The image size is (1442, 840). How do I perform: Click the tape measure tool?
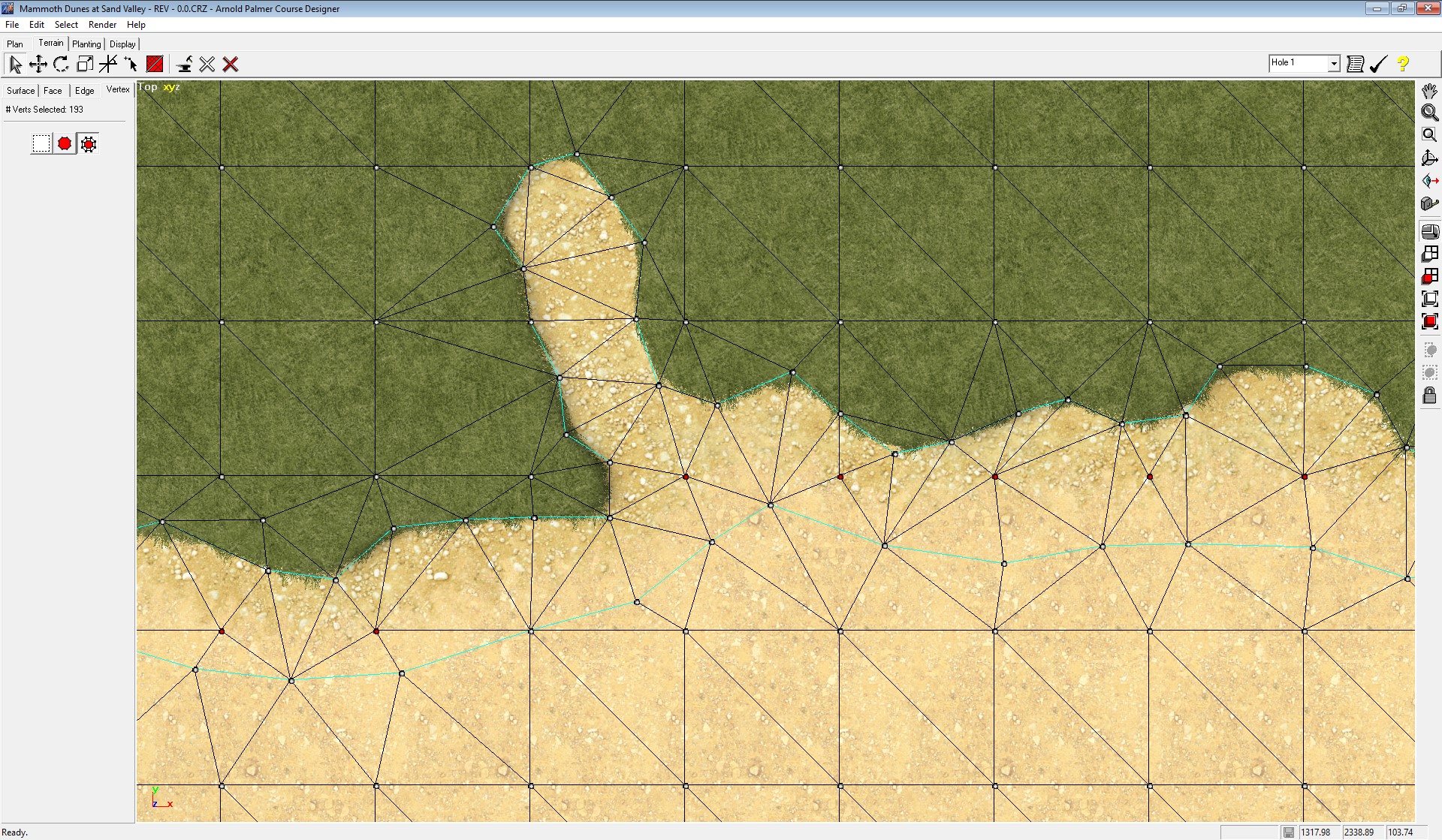point(1429,203)
